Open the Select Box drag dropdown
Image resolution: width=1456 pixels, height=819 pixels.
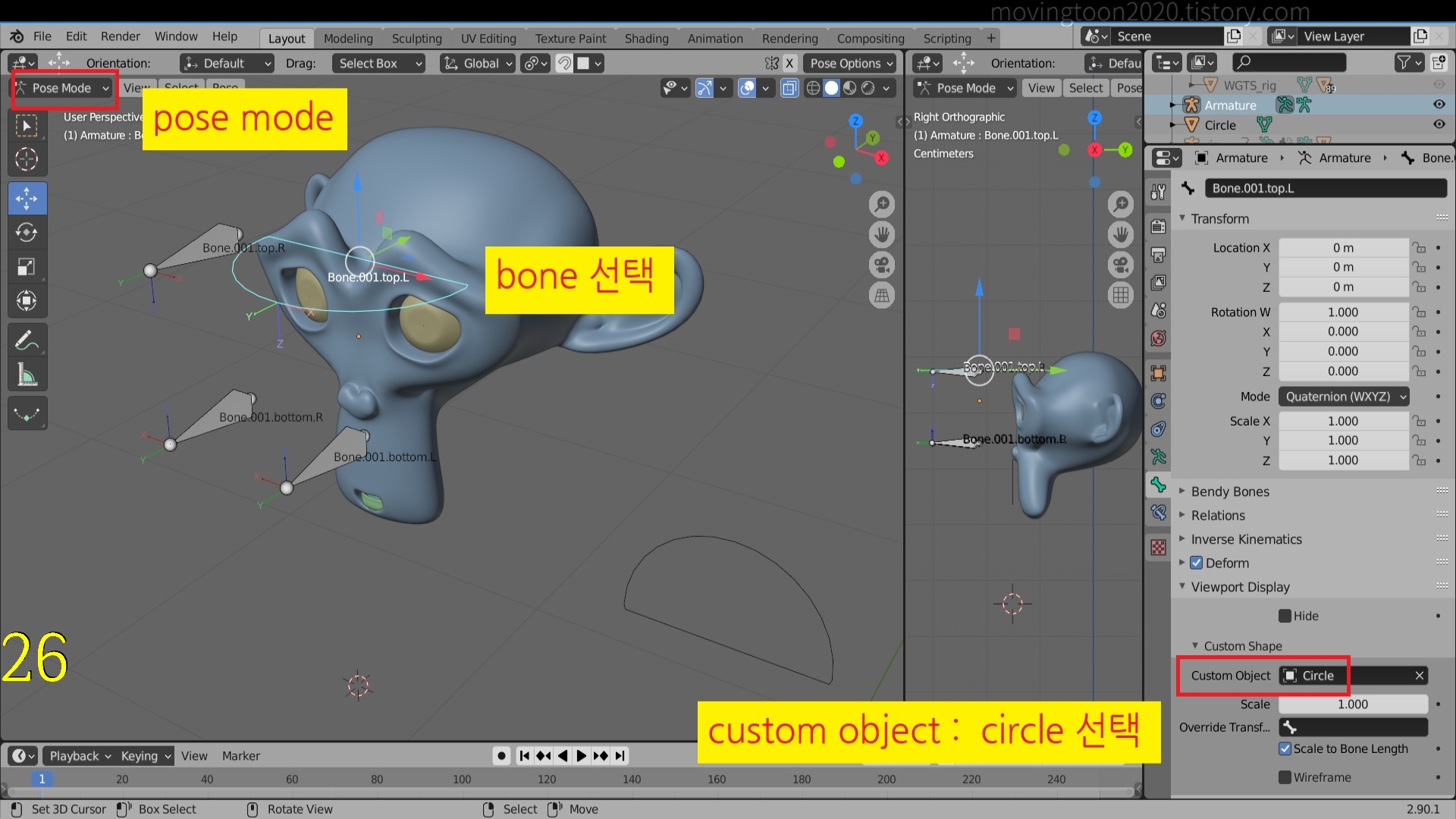coord(378,64)
